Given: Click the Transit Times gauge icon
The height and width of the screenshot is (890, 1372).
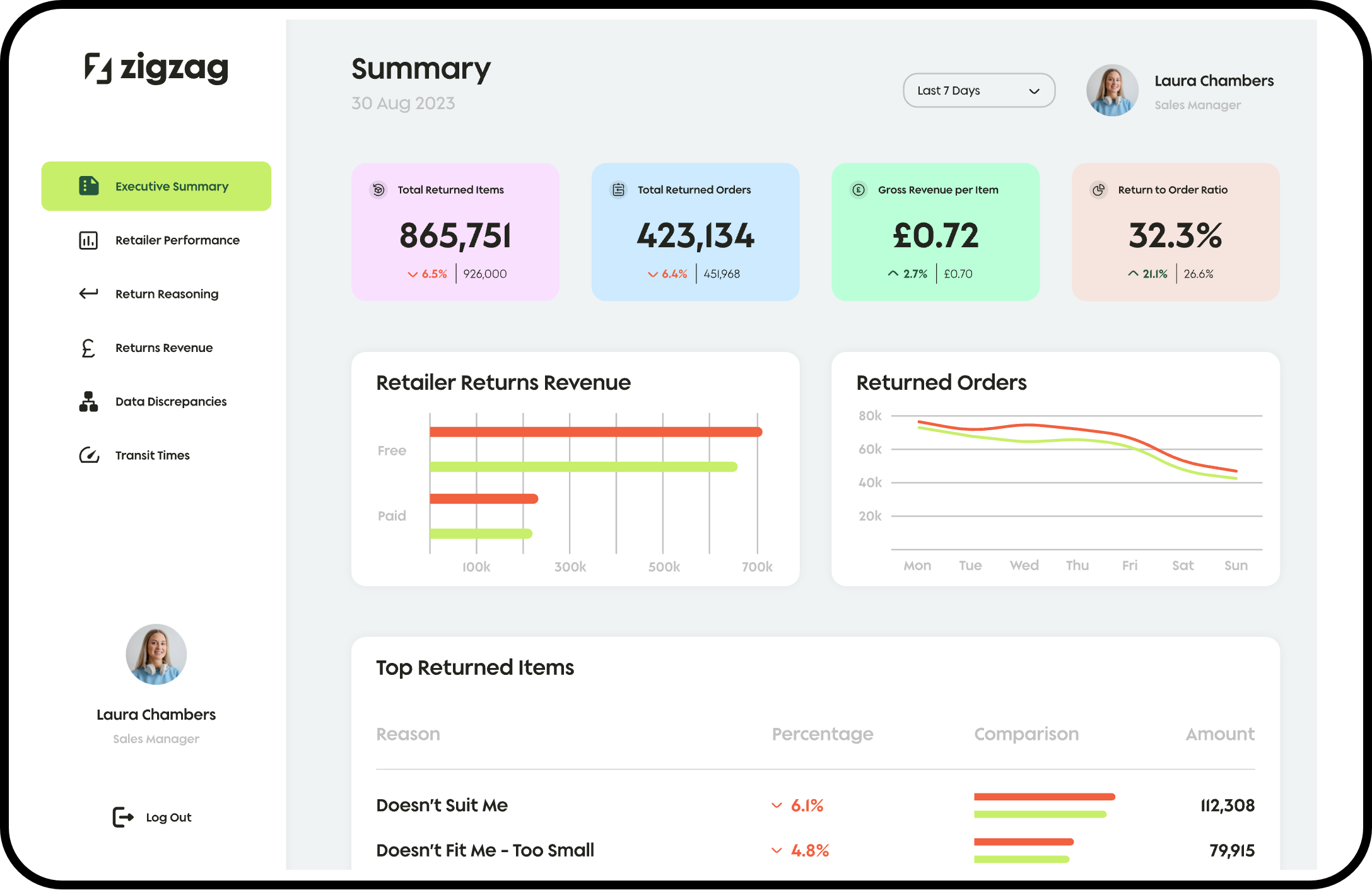Looking at the screenshot, I should [x=89, y=455].
